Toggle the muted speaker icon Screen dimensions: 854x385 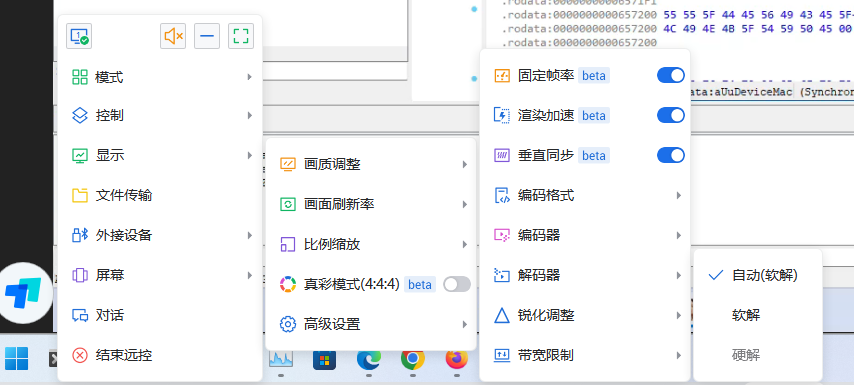click(173, 36)
